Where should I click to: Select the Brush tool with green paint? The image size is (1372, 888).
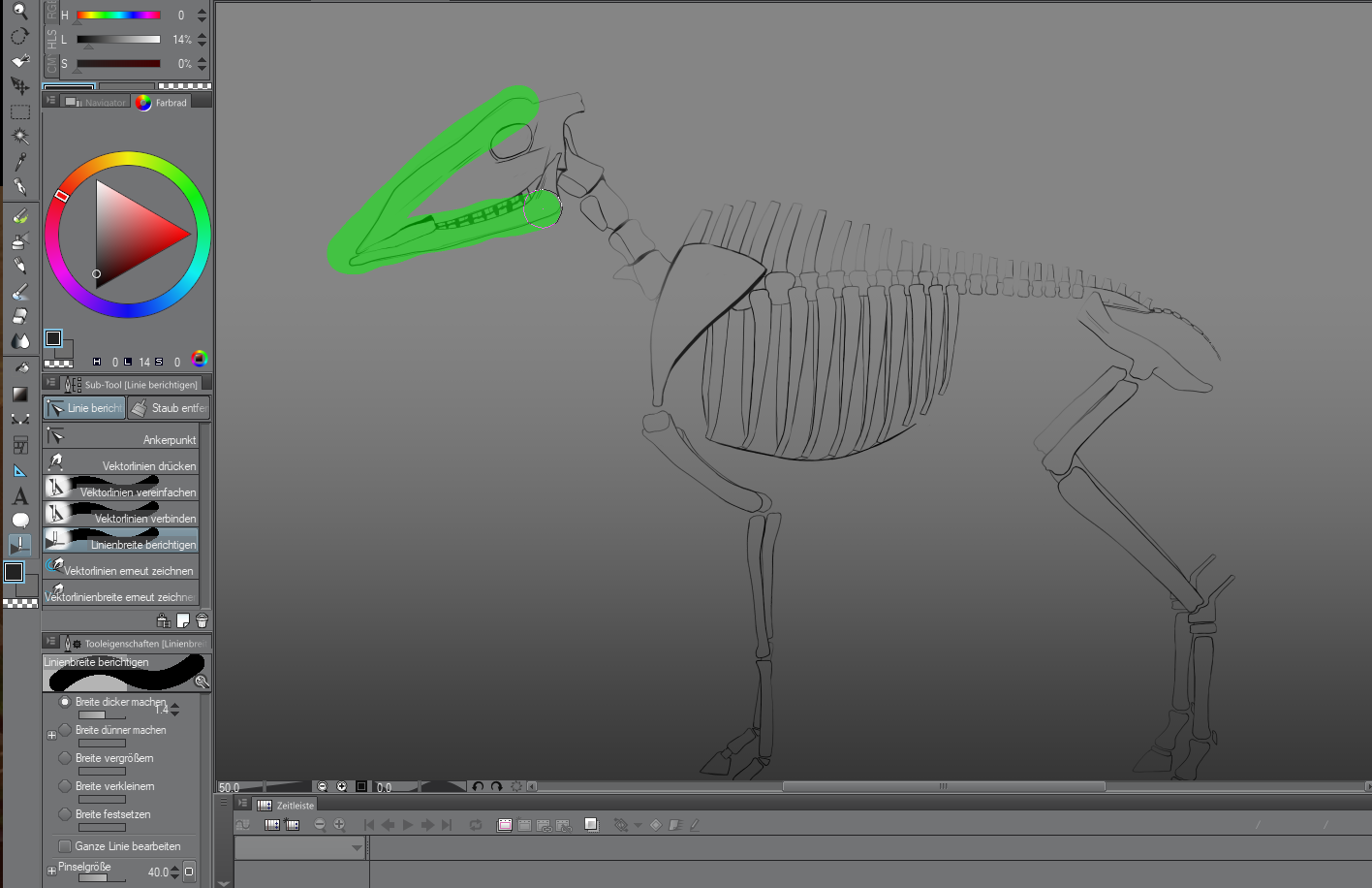(x=19, y=215)
